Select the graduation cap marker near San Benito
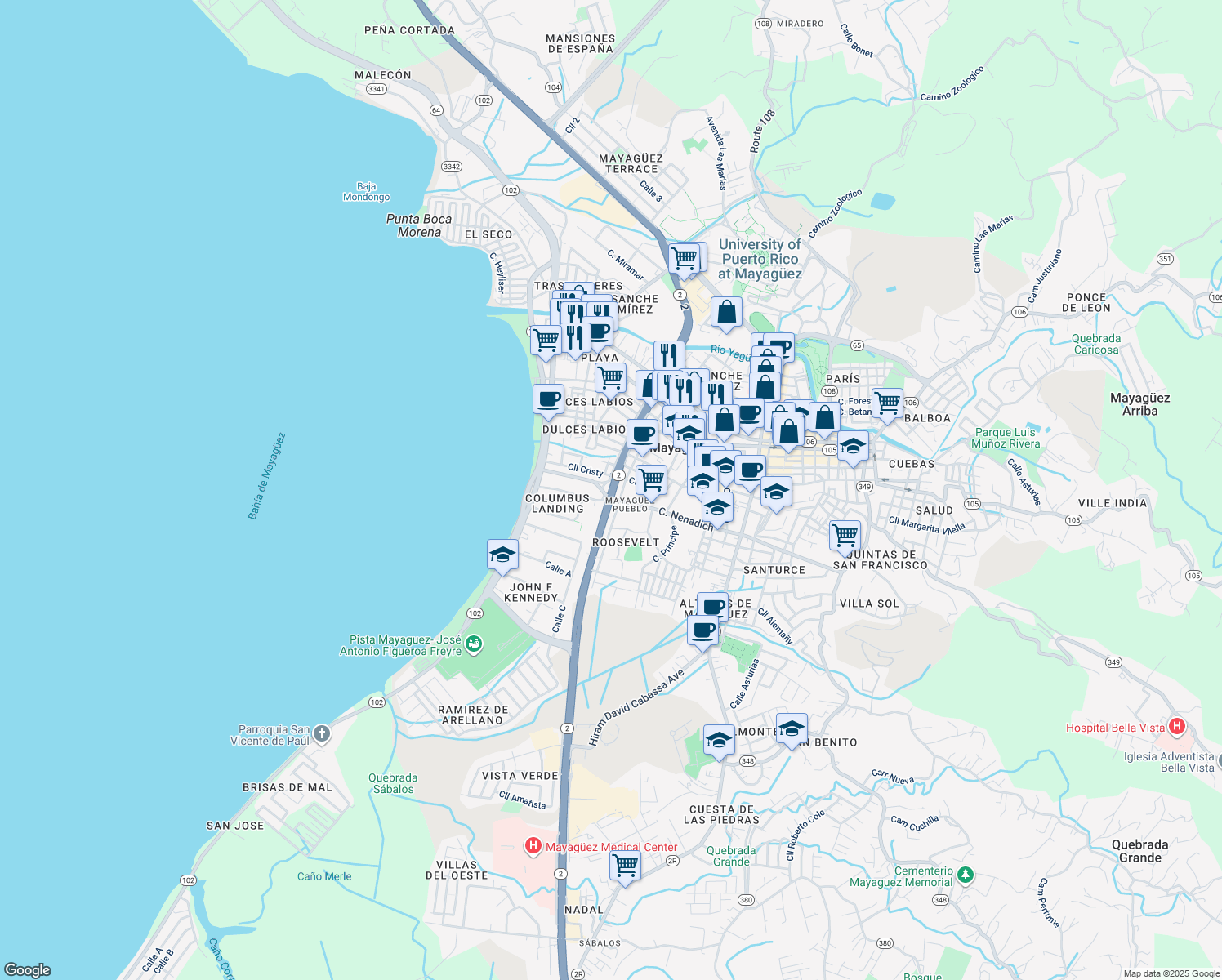This screenshot has width=1222, height=980. click(x=792, y=729)
